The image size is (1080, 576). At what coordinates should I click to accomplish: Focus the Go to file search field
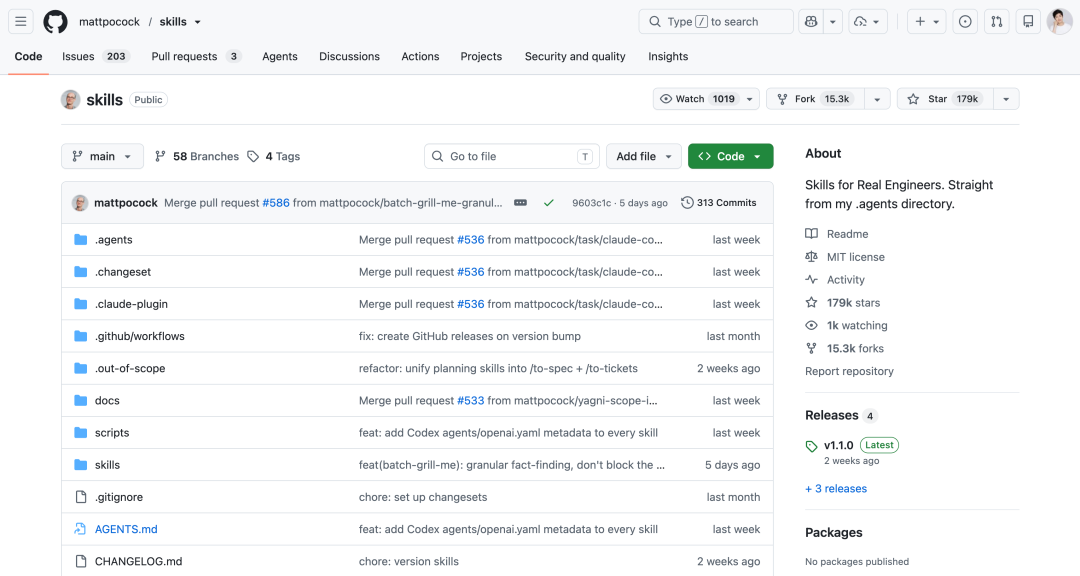point(512,156)
